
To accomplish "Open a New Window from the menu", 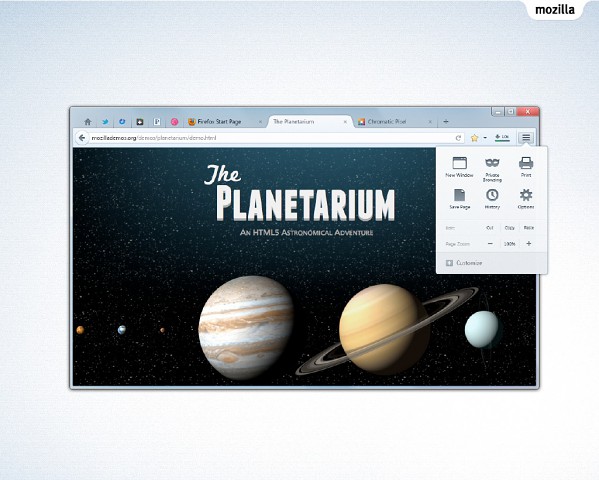I will (x=459, y=167).
